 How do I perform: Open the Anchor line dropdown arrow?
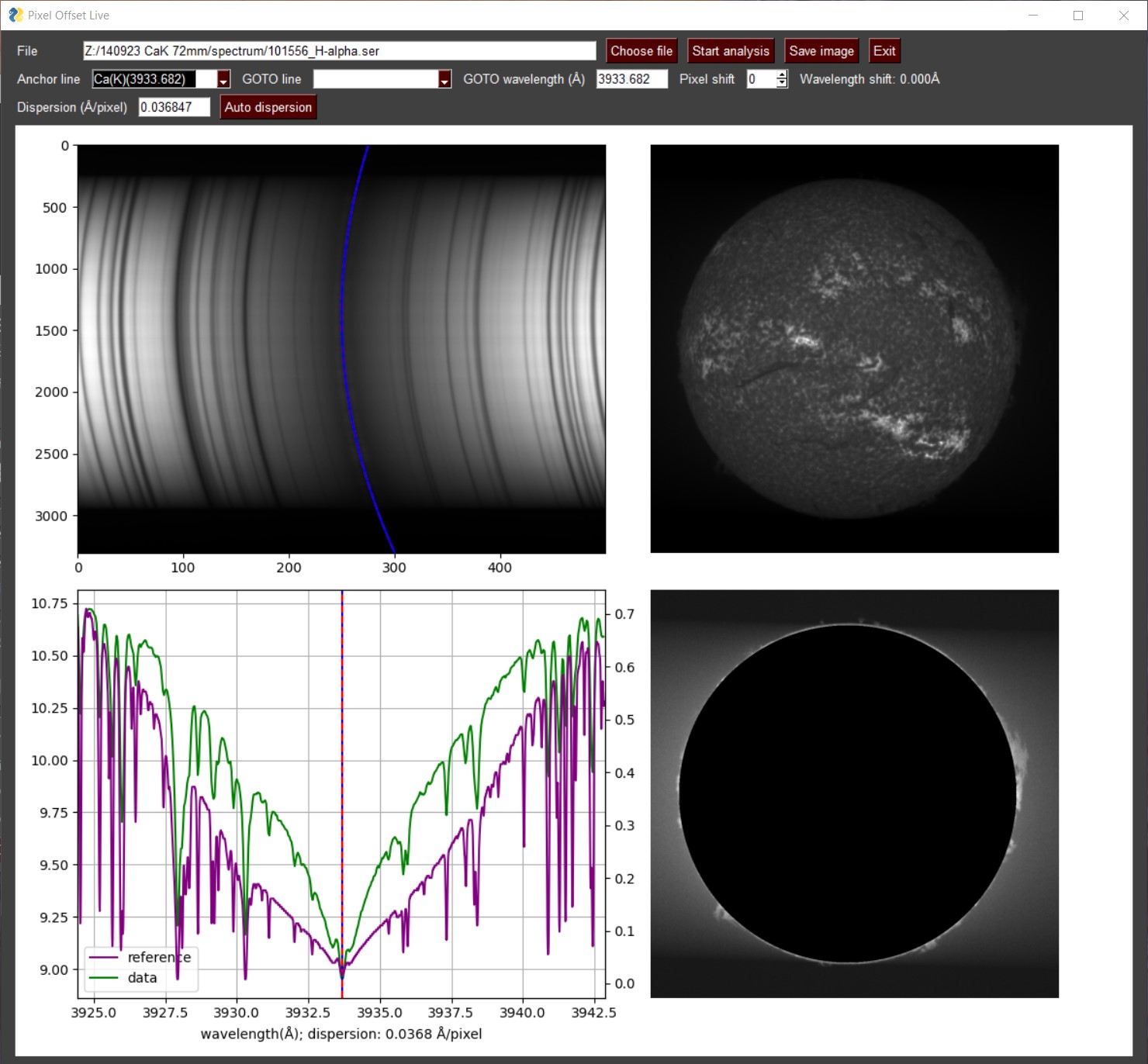pyautogui.click(x=224, y=79)
